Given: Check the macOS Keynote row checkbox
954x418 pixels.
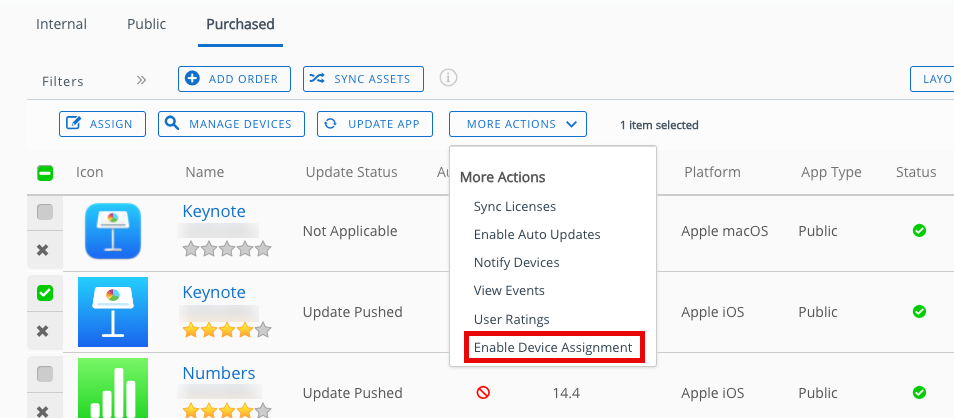Looking at the screenshot, I should coord(44,212).
